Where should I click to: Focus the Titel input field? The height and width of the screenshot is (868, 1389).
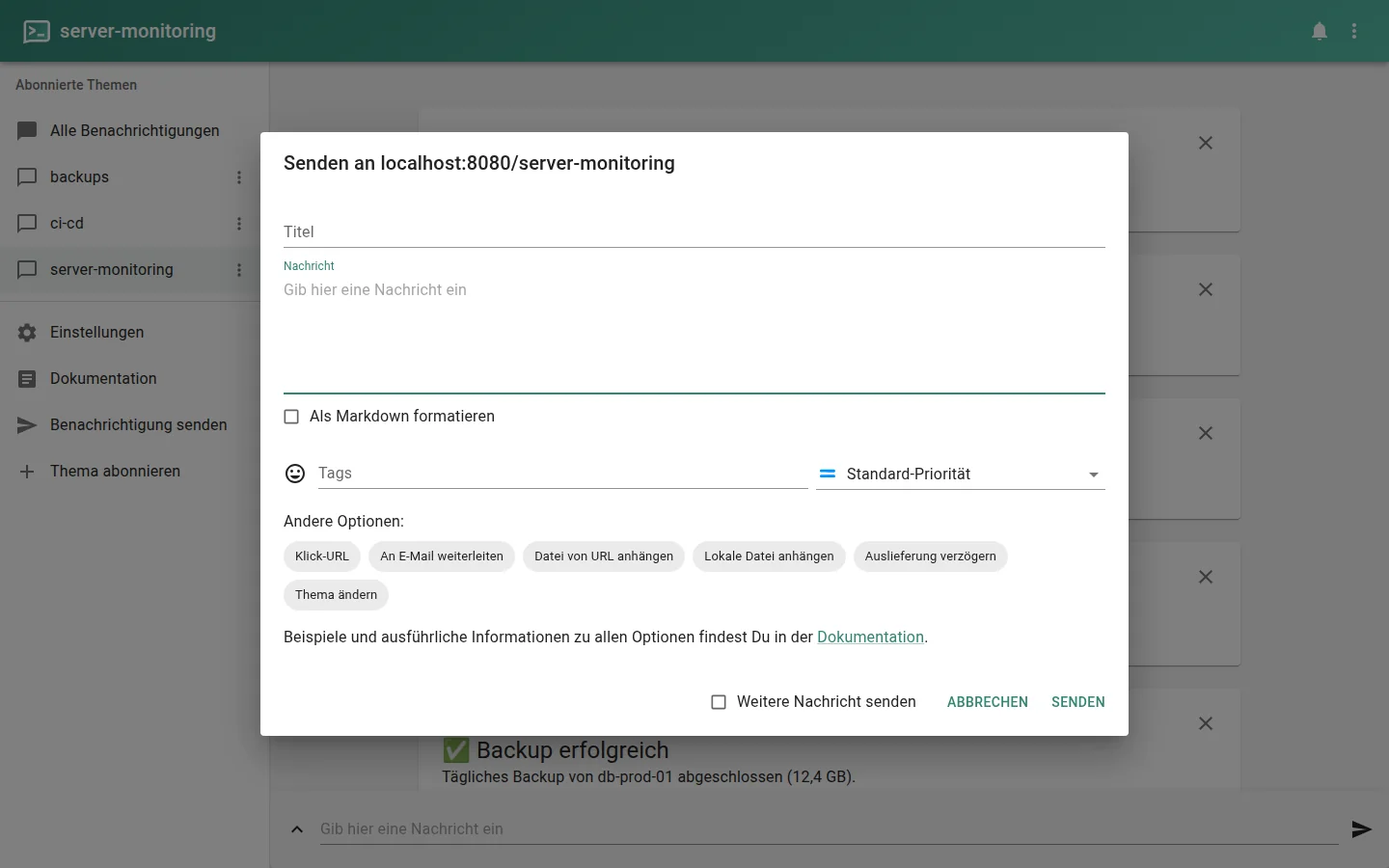pos(694,231)
